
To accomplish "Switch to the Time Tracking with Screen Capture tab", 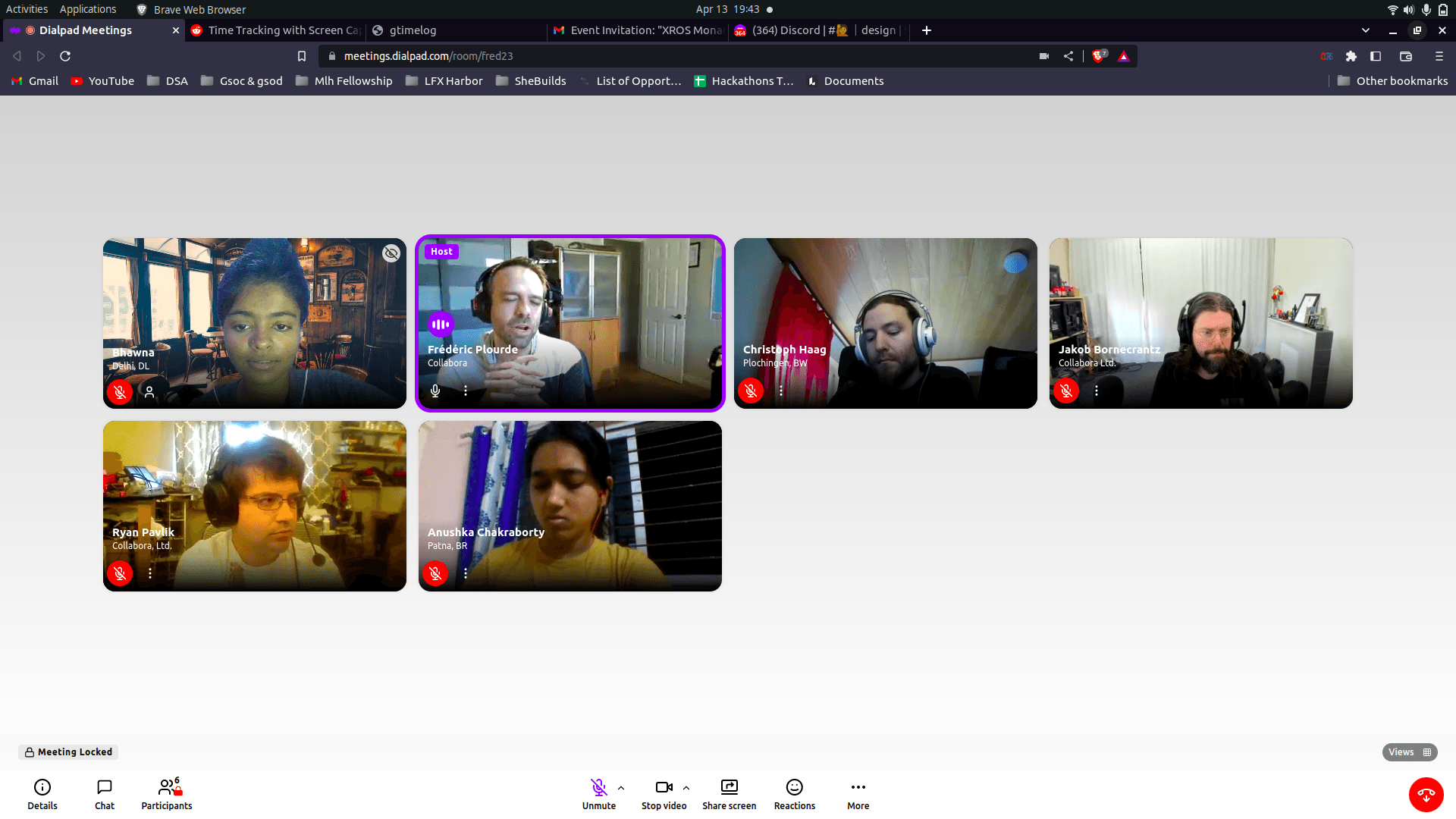I will [x=276, y=30].
